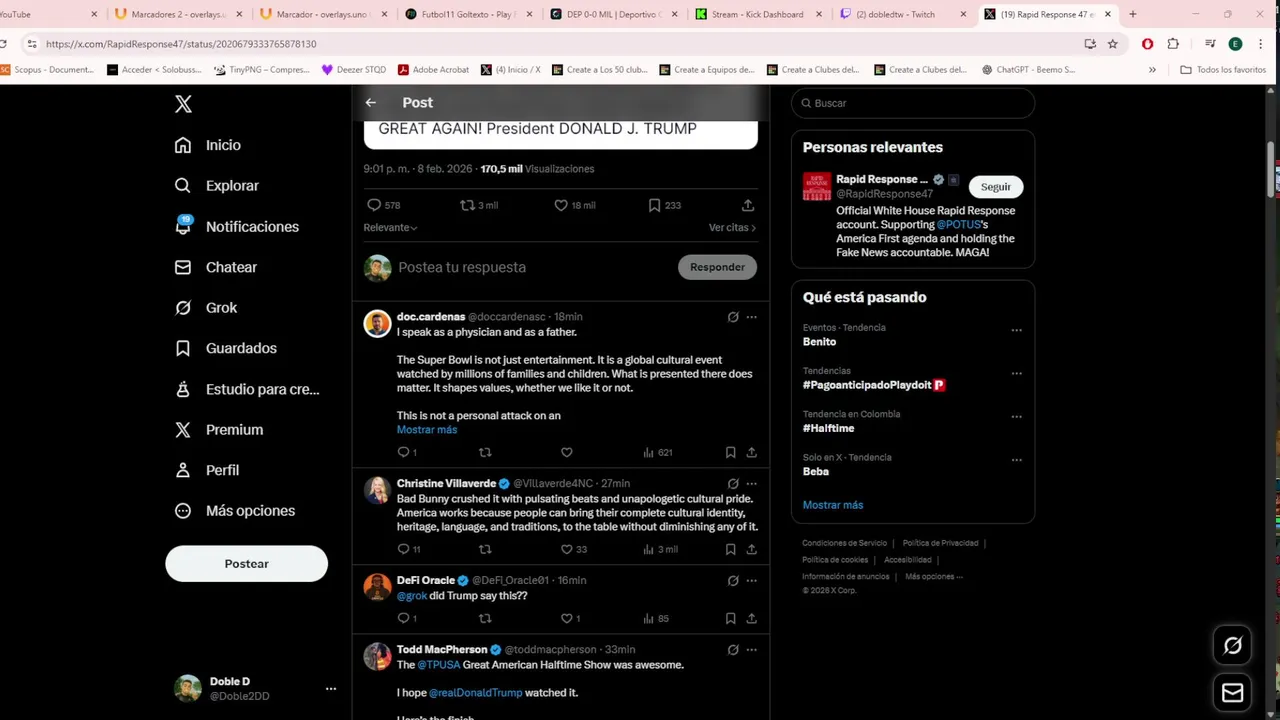Image resolution: width=1280 pixels, height=720 pixels.
Task: Click the Responder button
Action: tap(717, 267)
